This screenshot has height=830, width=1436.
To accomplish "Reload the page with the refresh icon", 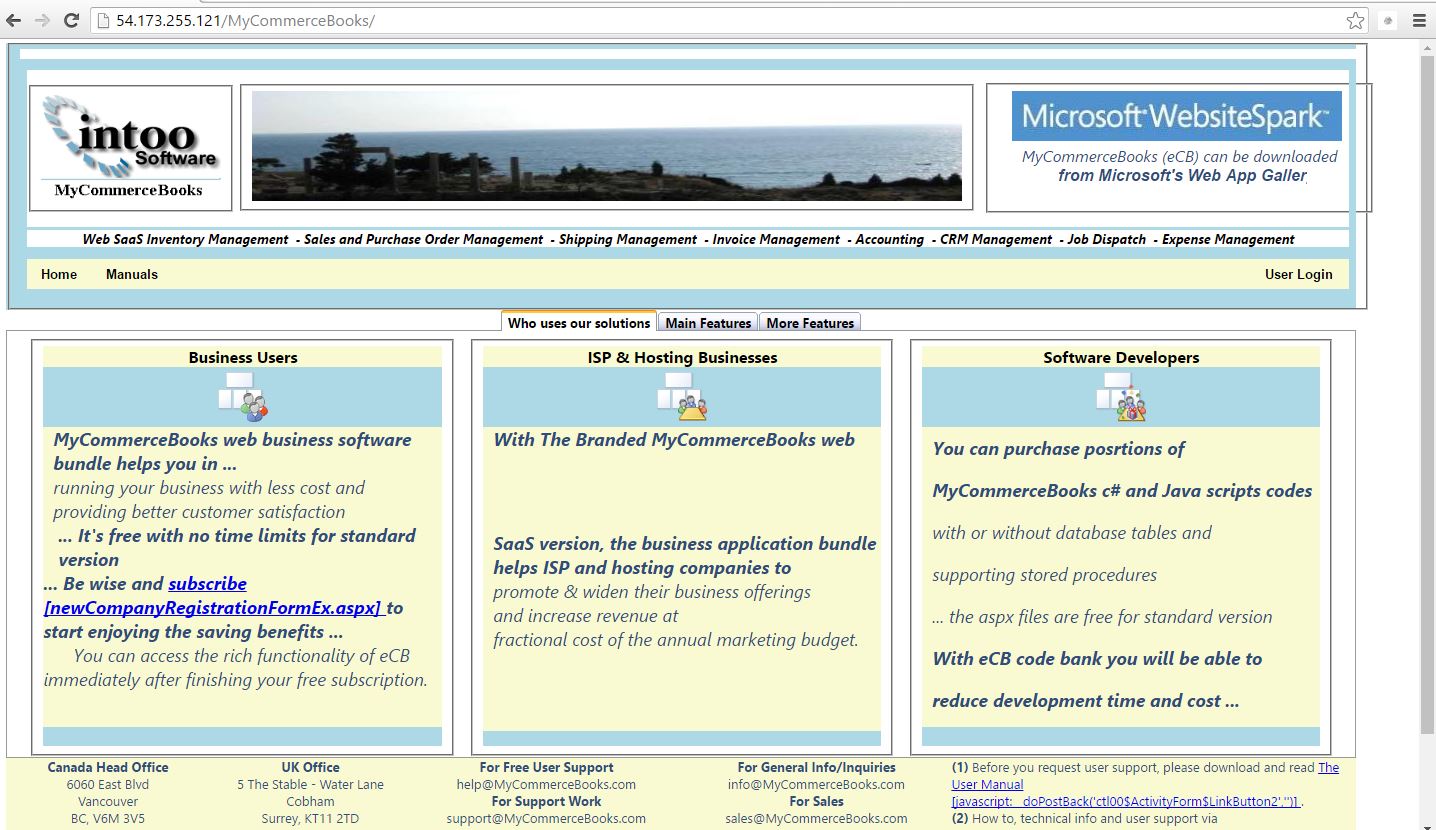I will click(x=71, y=20).
